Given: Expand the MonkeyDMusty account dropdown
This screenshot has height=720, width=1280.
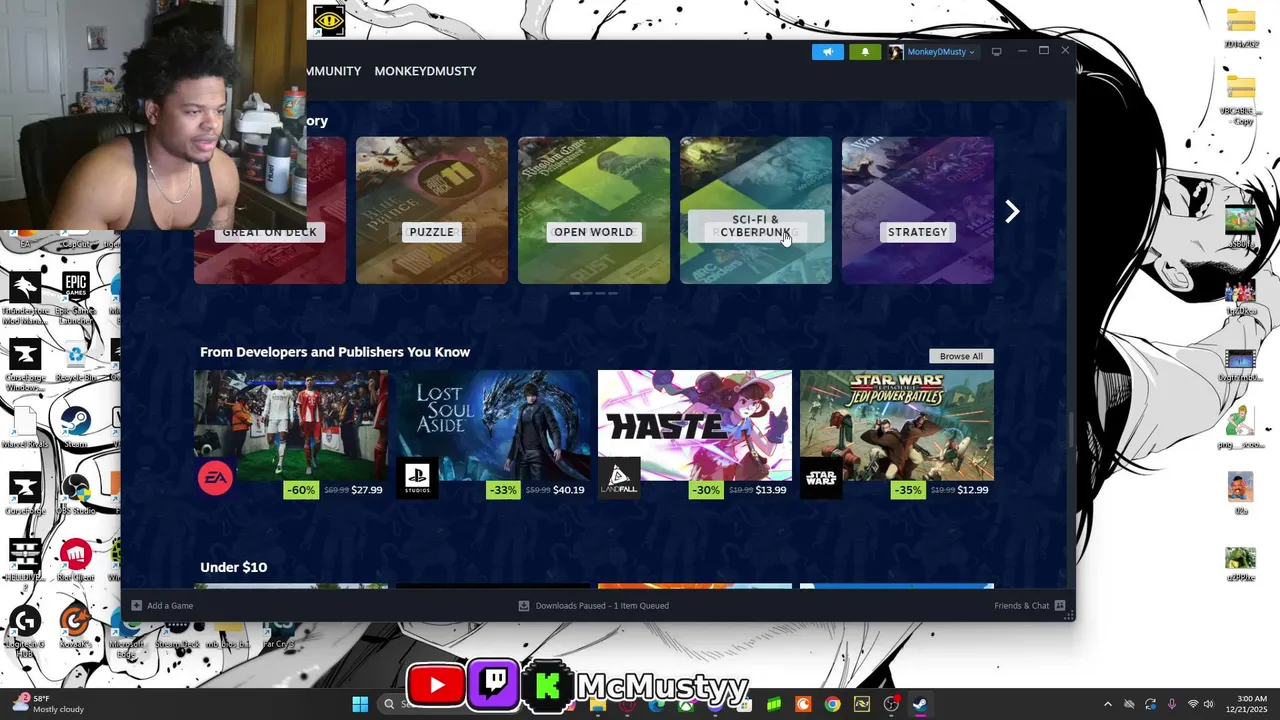Looking at the screenshot, I should point(932,52).
